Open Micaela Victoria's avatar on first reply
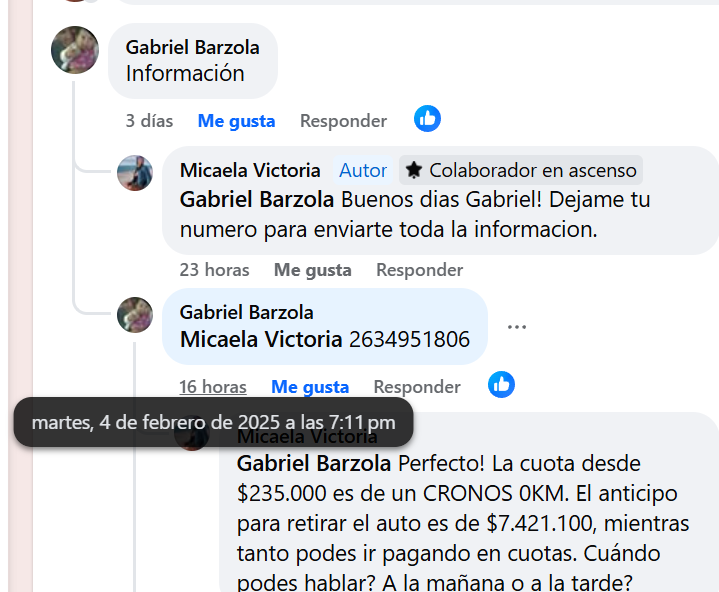719x592 pixels. click(x=135, y=173)
